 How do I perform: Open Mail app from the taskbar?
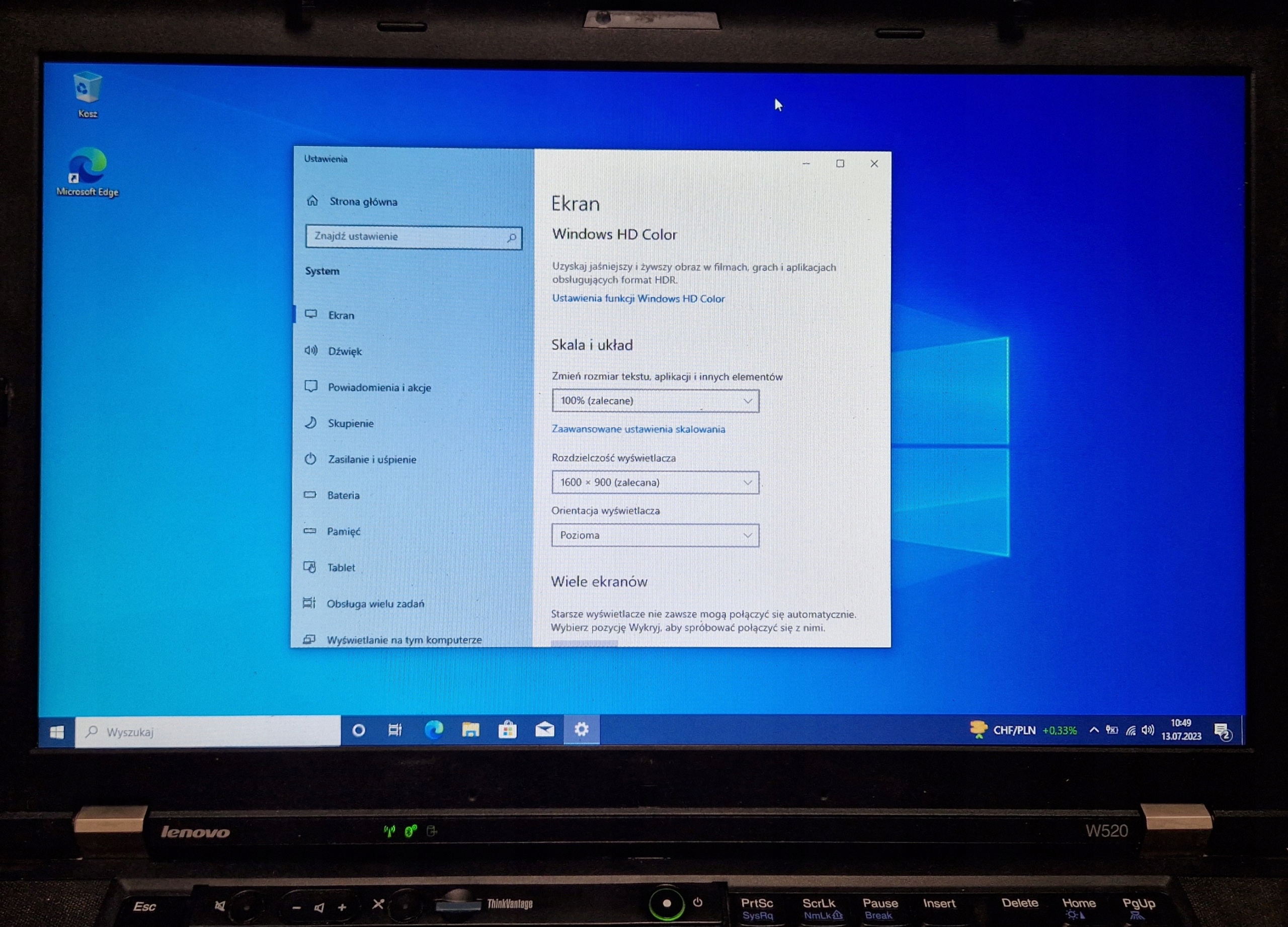pyautogui.click(x=544, y=729)
